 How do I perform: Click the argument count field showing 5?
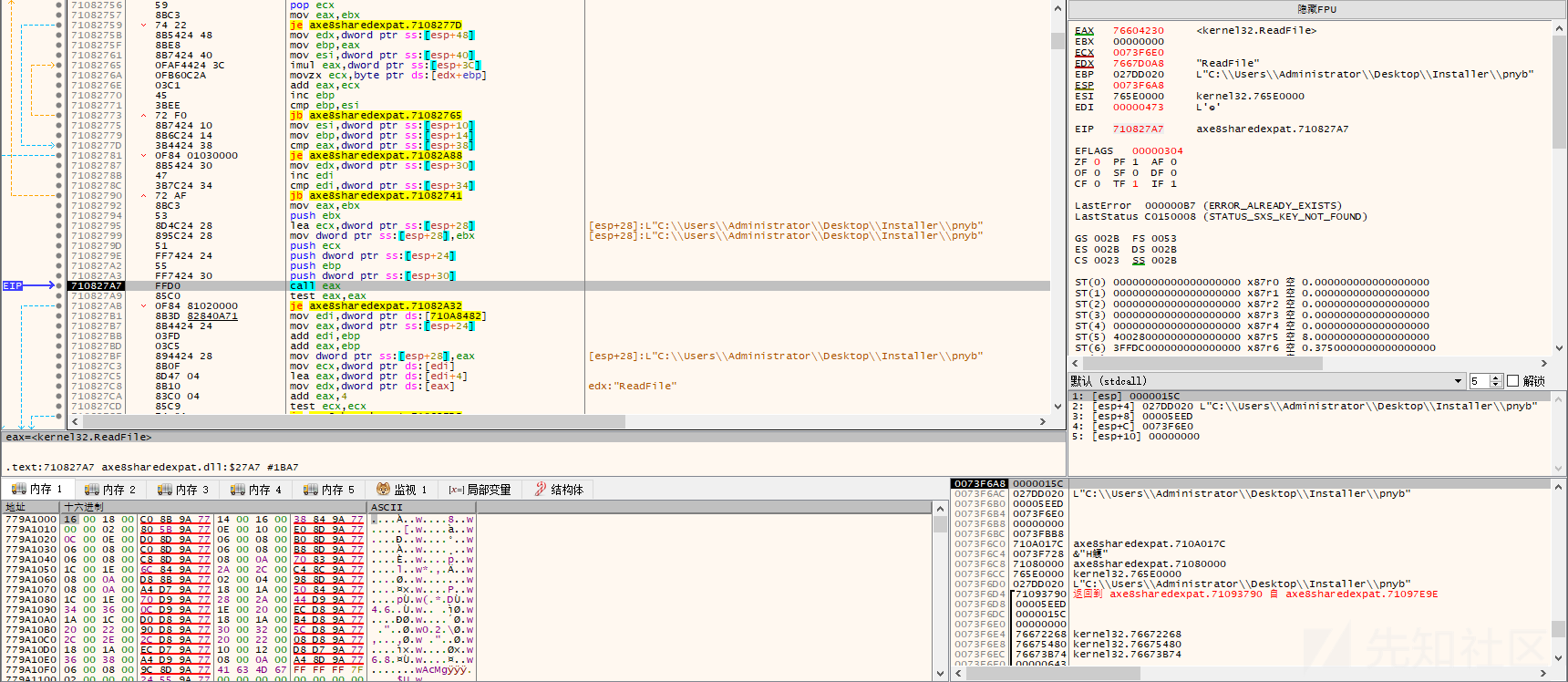pos(1479,381)
